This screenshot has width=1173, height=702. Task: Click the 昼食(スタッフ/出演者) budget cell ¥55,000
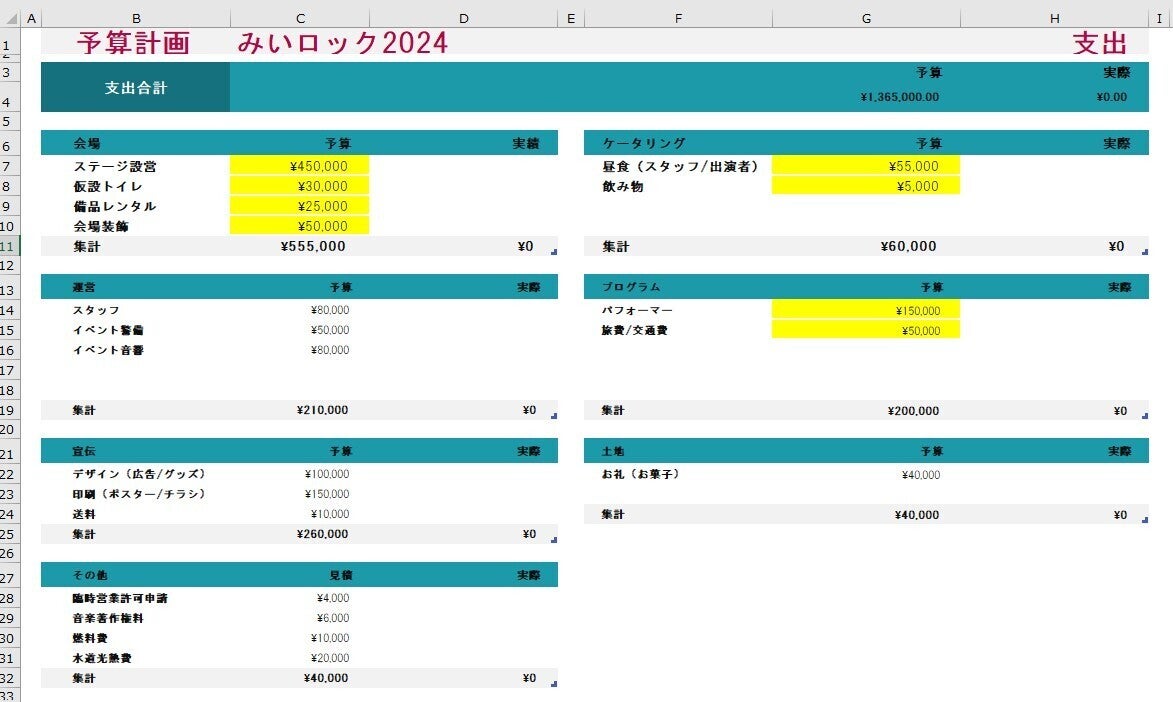pos(866,166)
